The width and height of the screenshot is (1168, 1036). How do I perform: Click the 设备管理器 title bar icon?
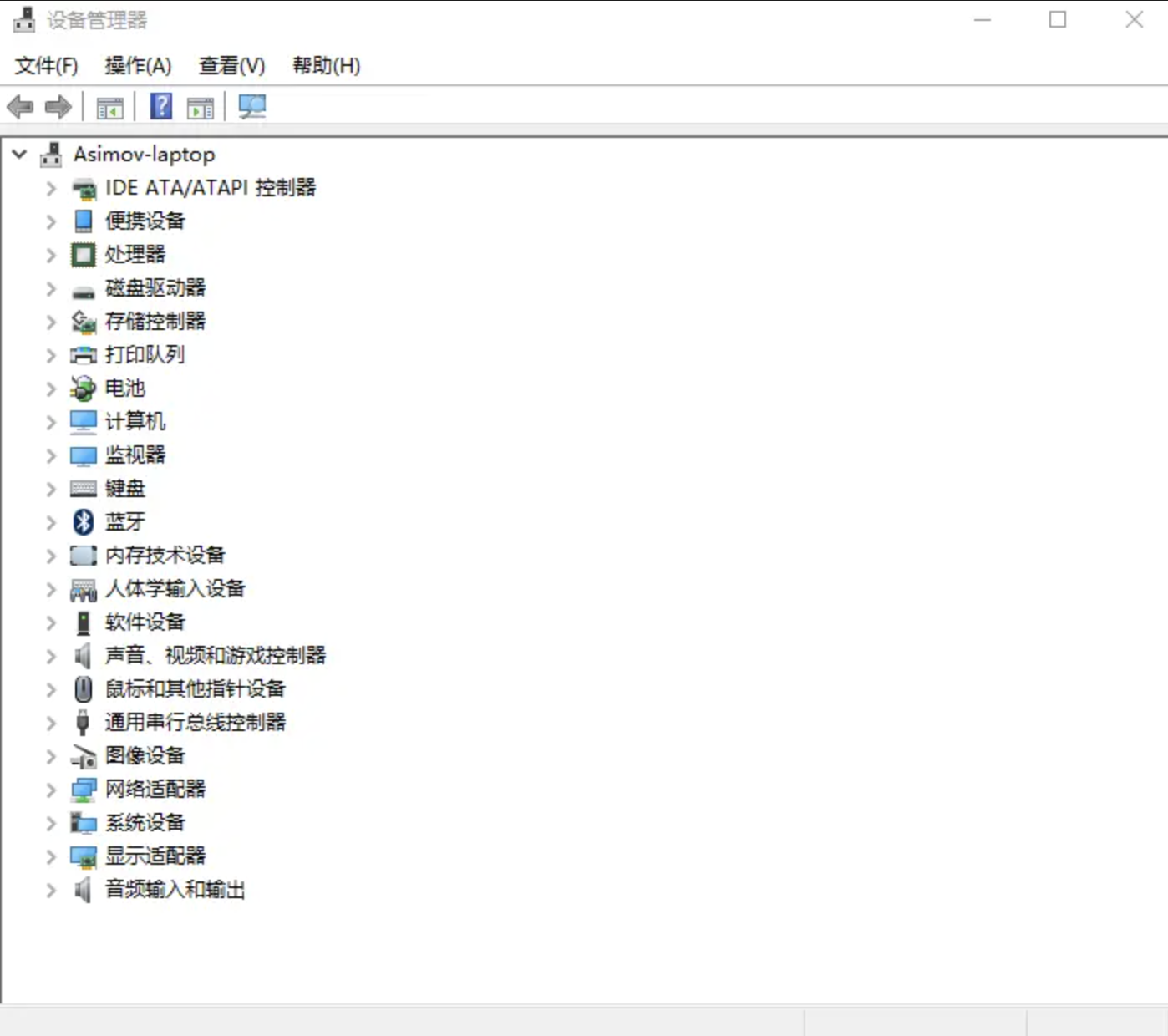click(25, 20)
